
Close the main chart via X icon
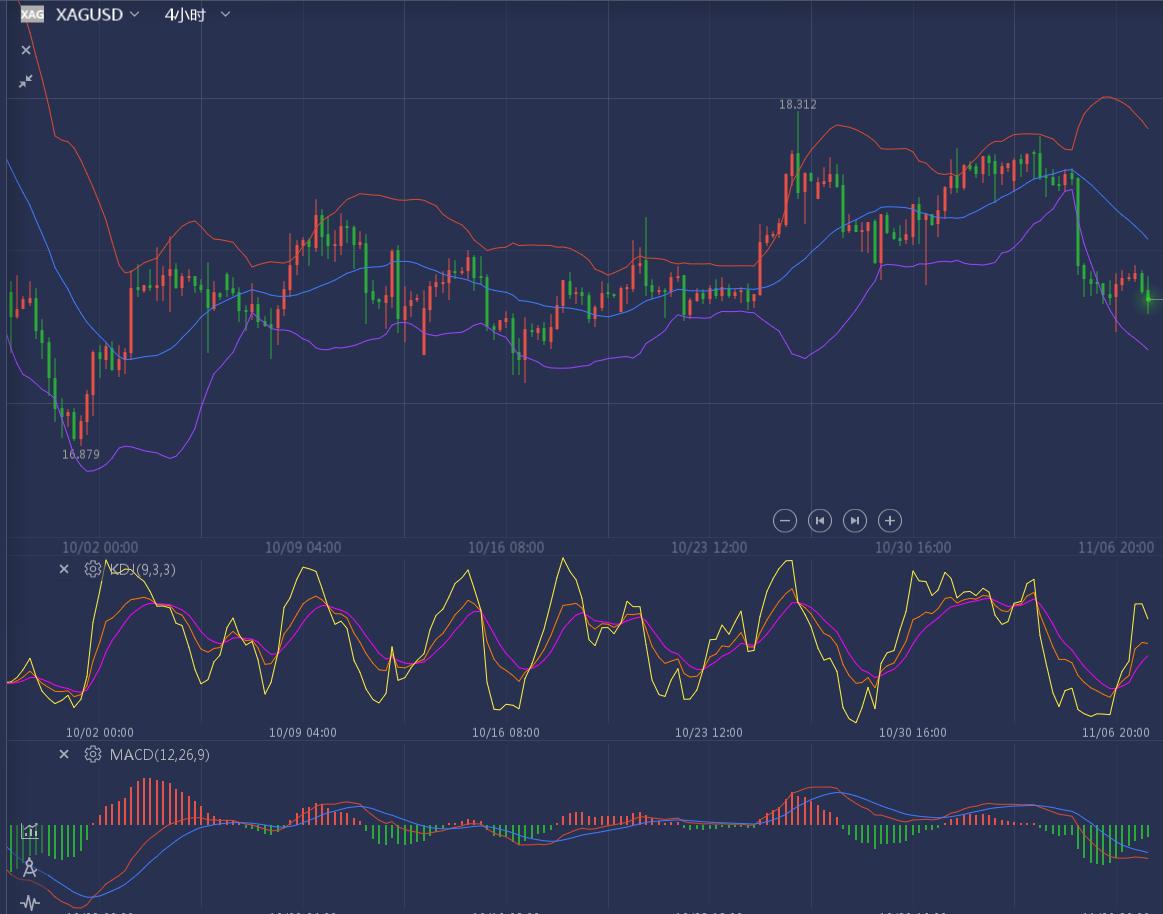(x=26, y=50)
